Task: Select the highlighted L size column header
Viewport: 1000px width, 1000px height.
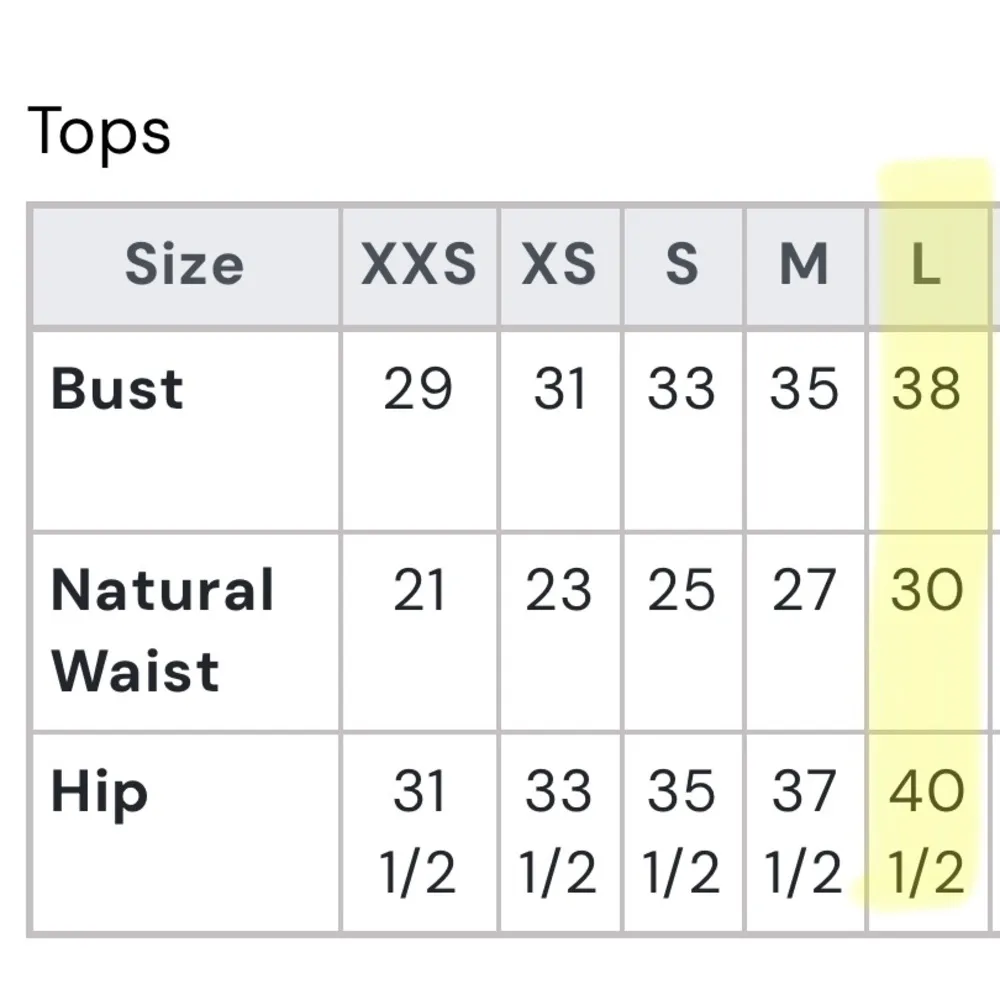Action: [x=926, y=265]
